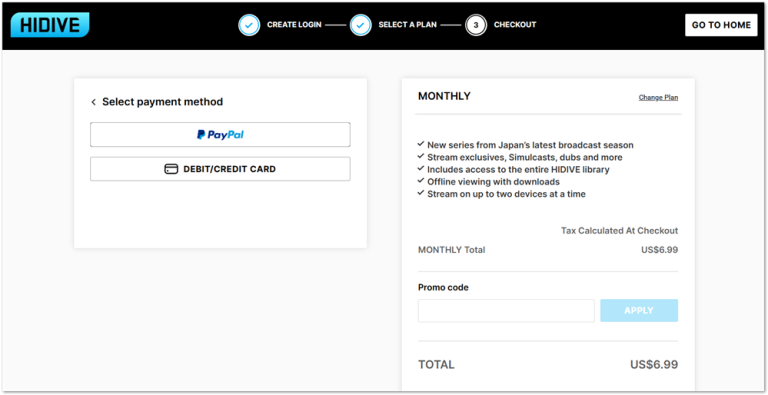
Task: Click the credit card icon
Action: tap(171, 169)
